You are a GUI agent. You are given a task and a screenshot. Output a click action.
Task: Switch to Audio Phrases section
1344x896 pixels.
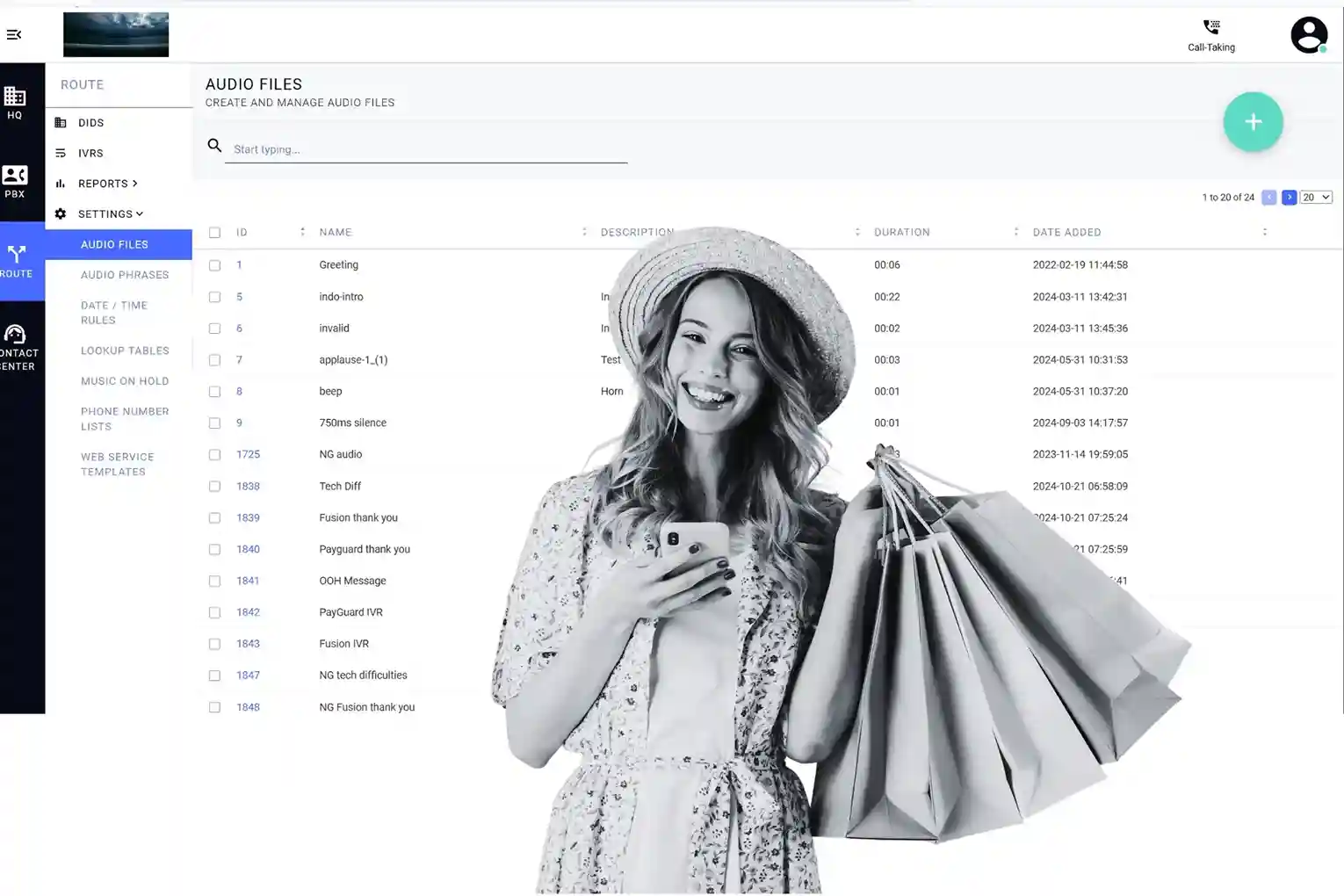(125, 275)
